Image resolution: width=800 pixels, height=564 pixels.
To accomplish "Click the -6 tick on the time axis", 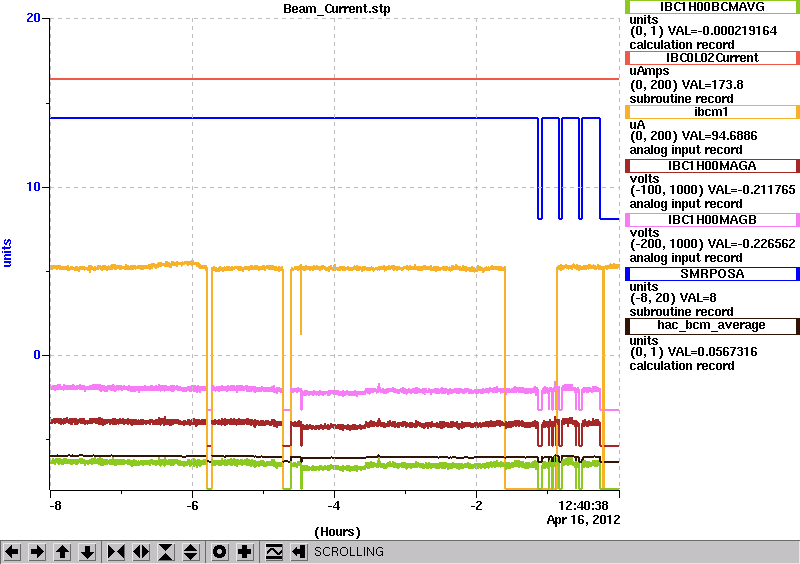I will [192, 506].
